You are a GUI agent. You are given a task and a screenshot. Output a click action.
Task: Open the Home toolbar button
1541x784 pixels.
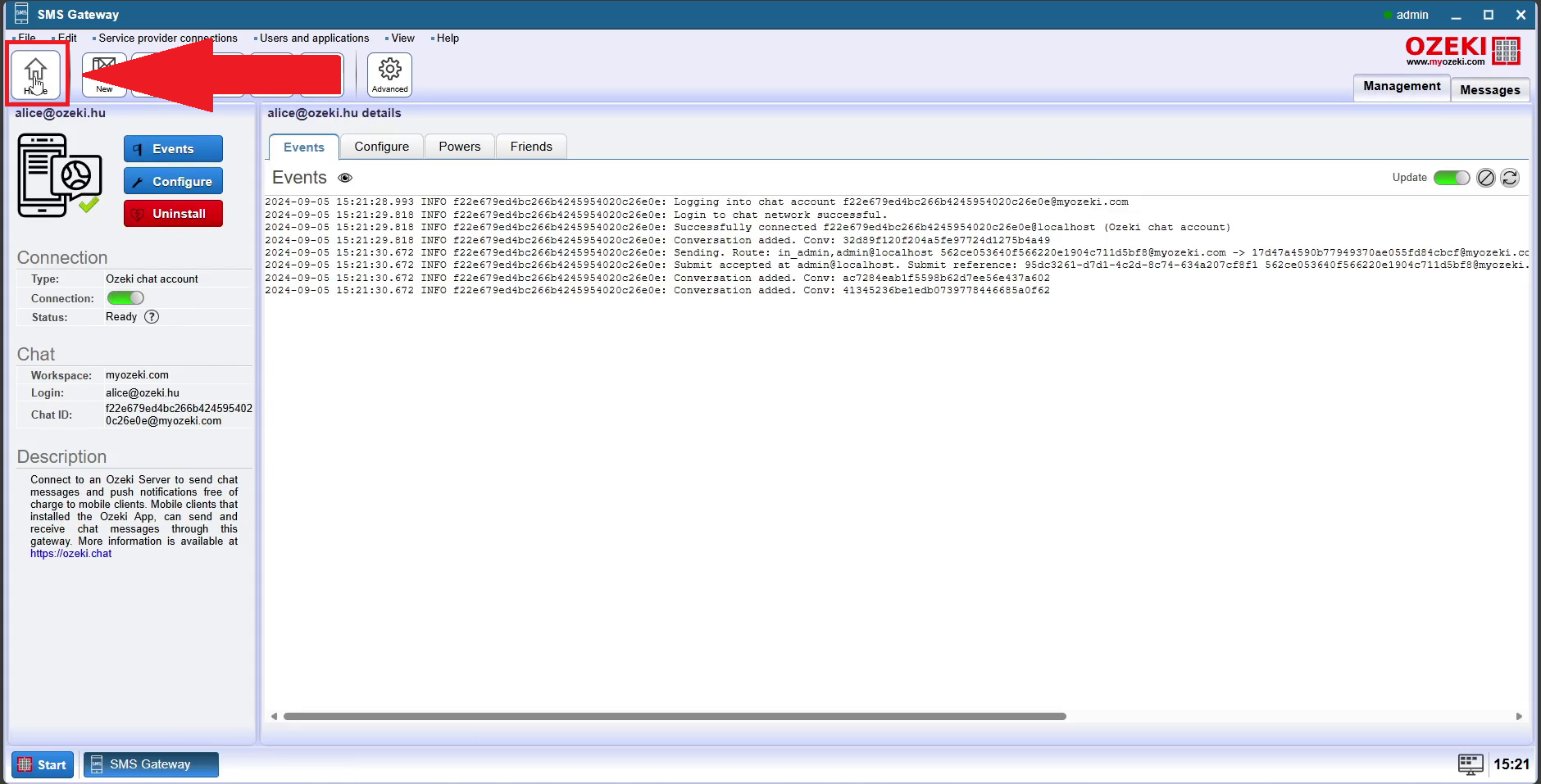(x=36, y=75)
